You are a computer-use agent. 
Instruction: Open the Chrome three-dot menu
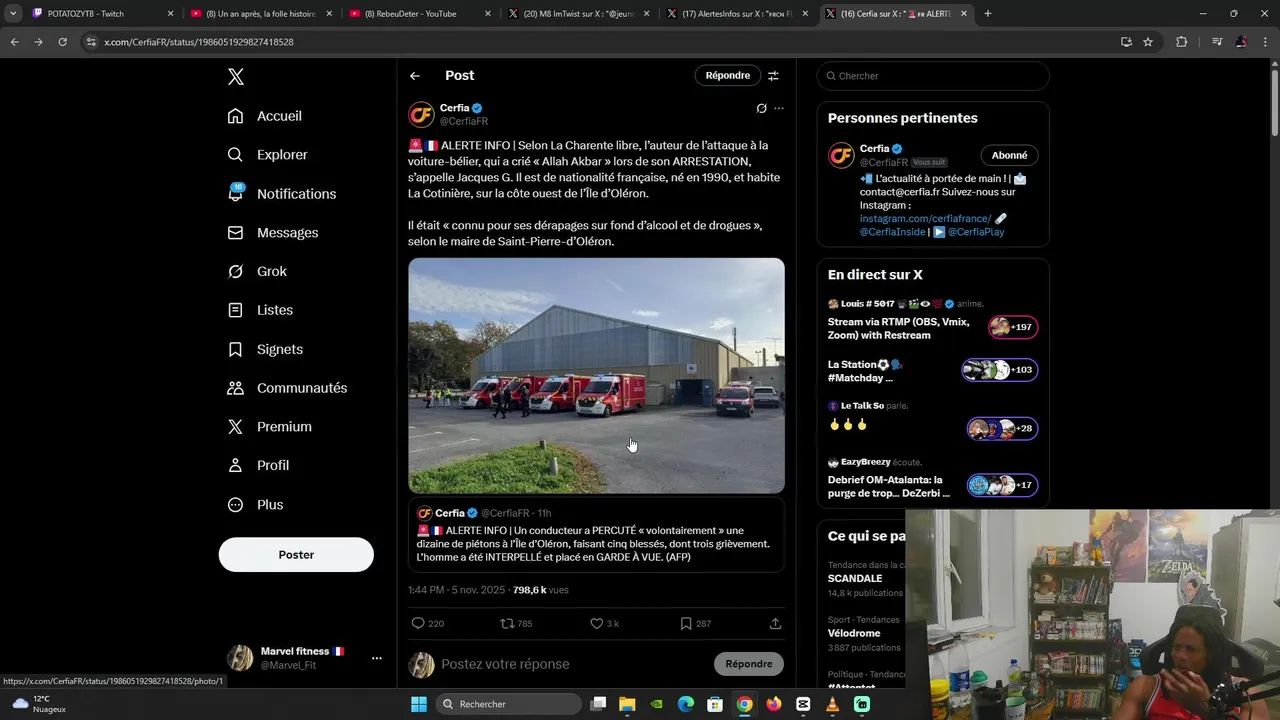(1266, 42)
